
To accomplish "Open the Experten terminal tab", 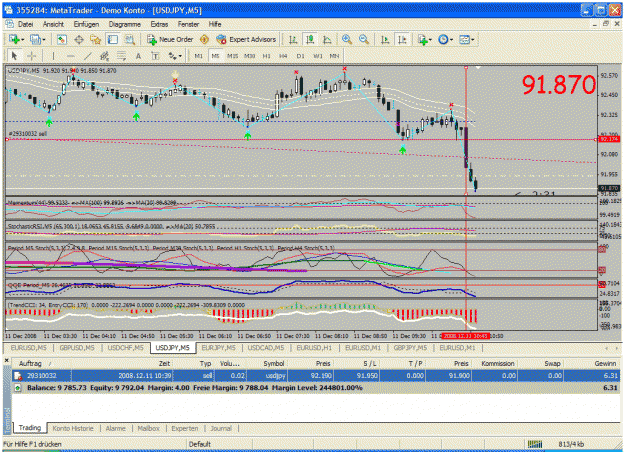I will (185, 428).
